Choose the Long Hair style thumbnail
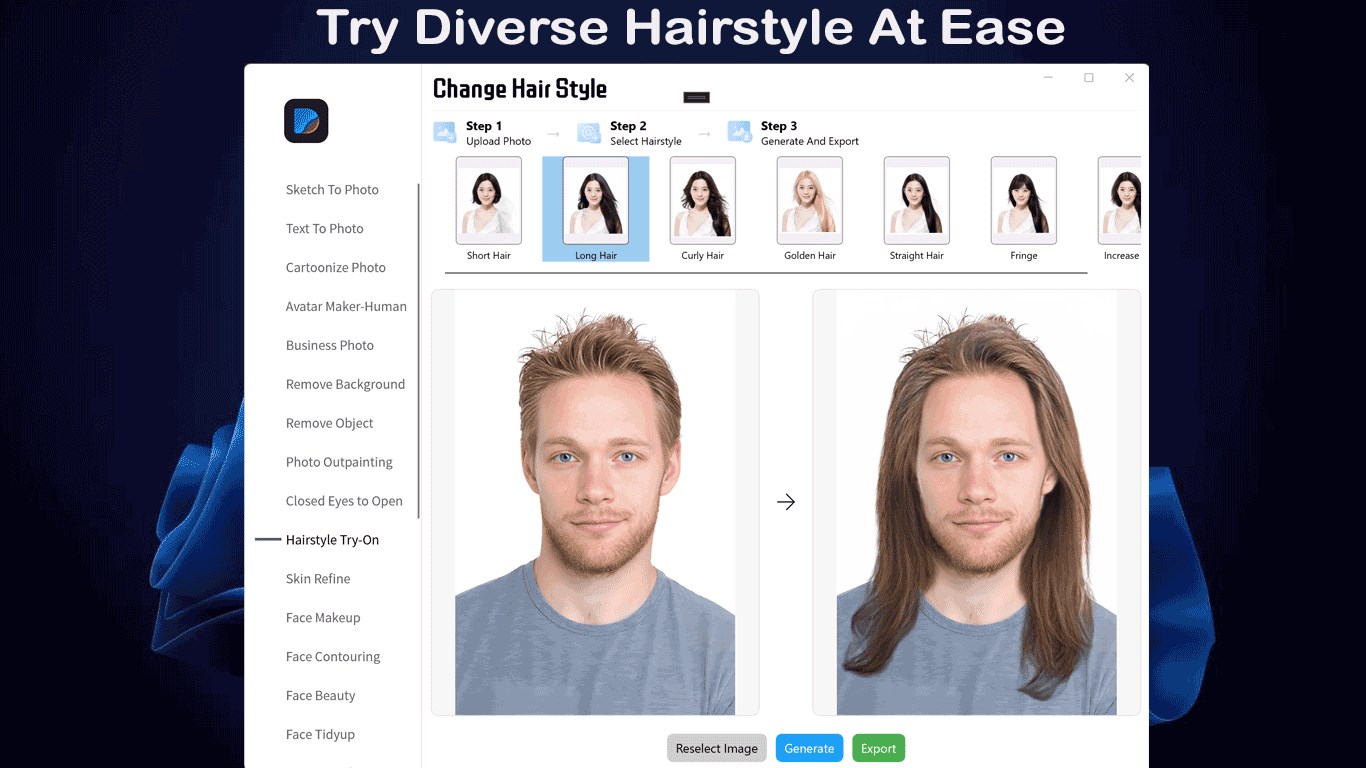The height and width of the screenshot is (768, 1366). point(596,201)
